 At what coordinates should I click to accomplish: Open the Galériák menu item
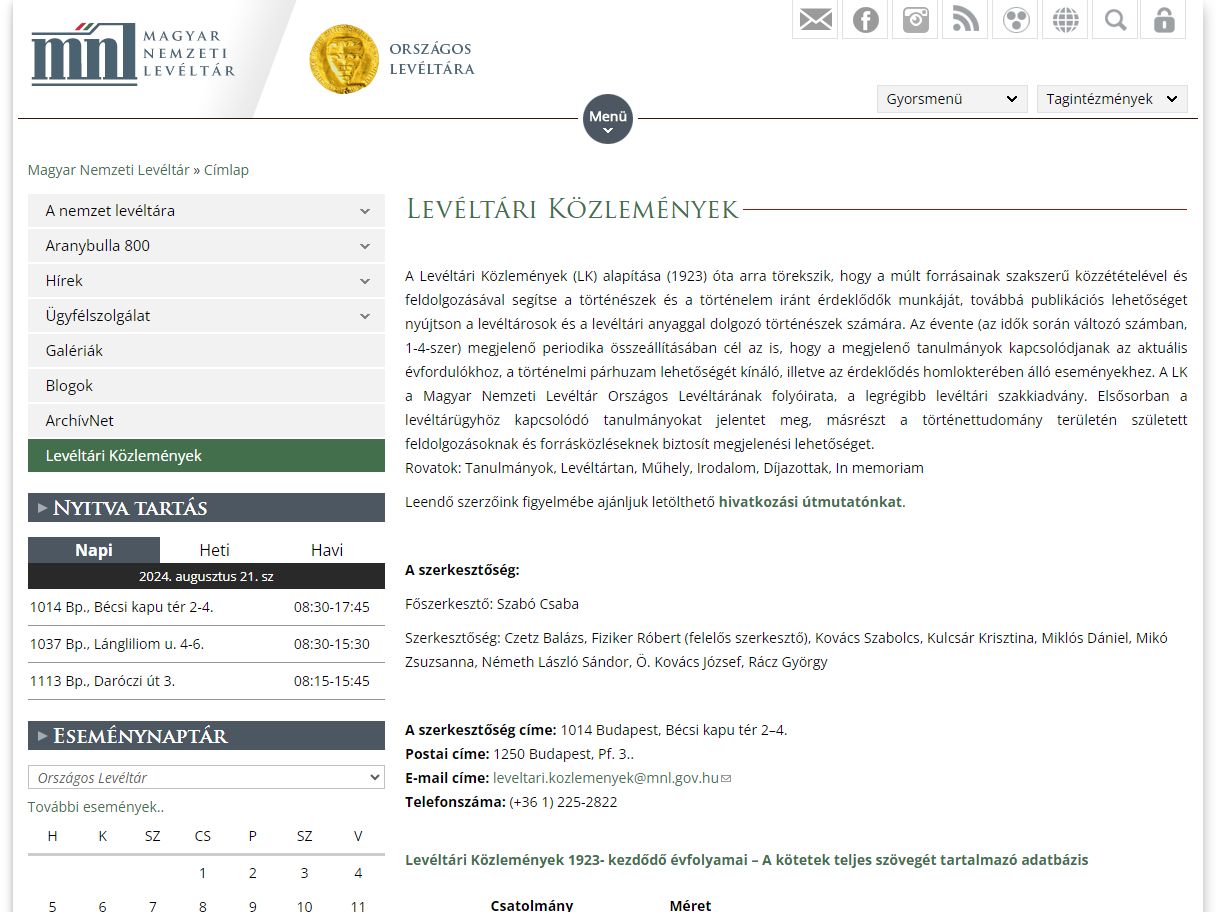206,351
